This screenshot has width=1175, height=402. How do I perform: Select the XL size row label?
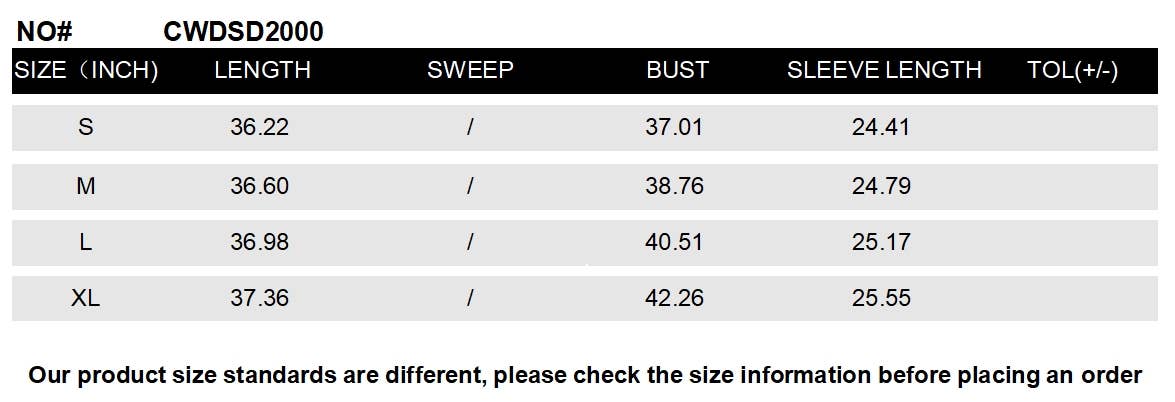(x=86, y=298)
